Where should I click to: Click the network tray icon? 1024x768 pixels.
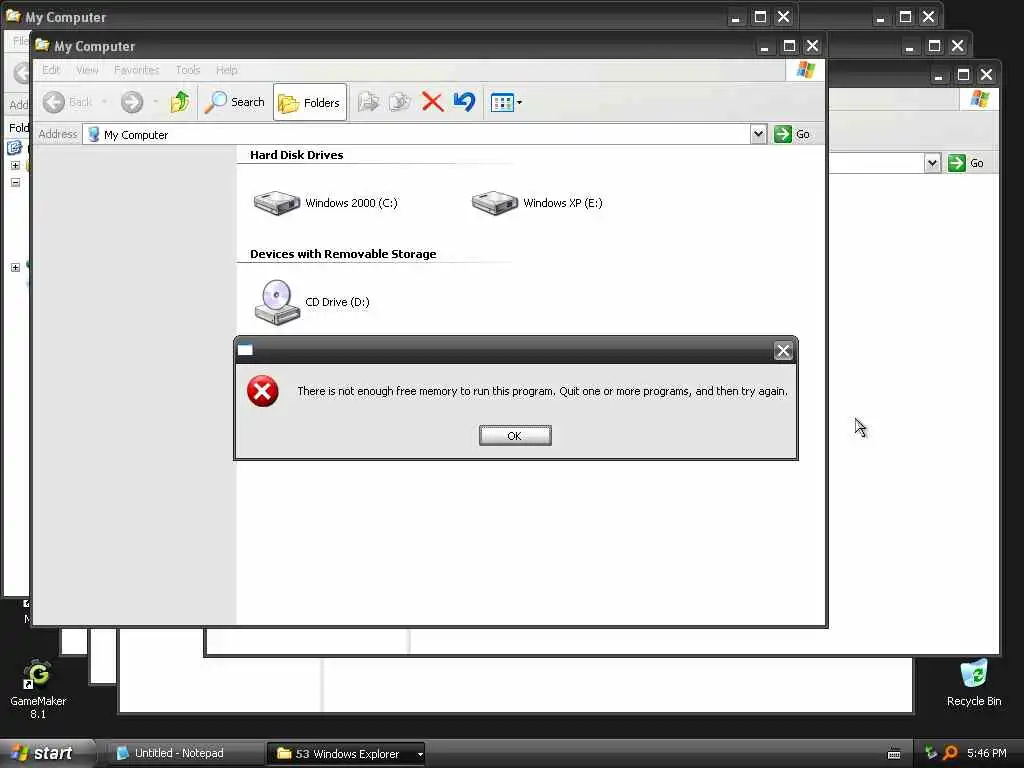pyautogui.click(x=931, y=753)
